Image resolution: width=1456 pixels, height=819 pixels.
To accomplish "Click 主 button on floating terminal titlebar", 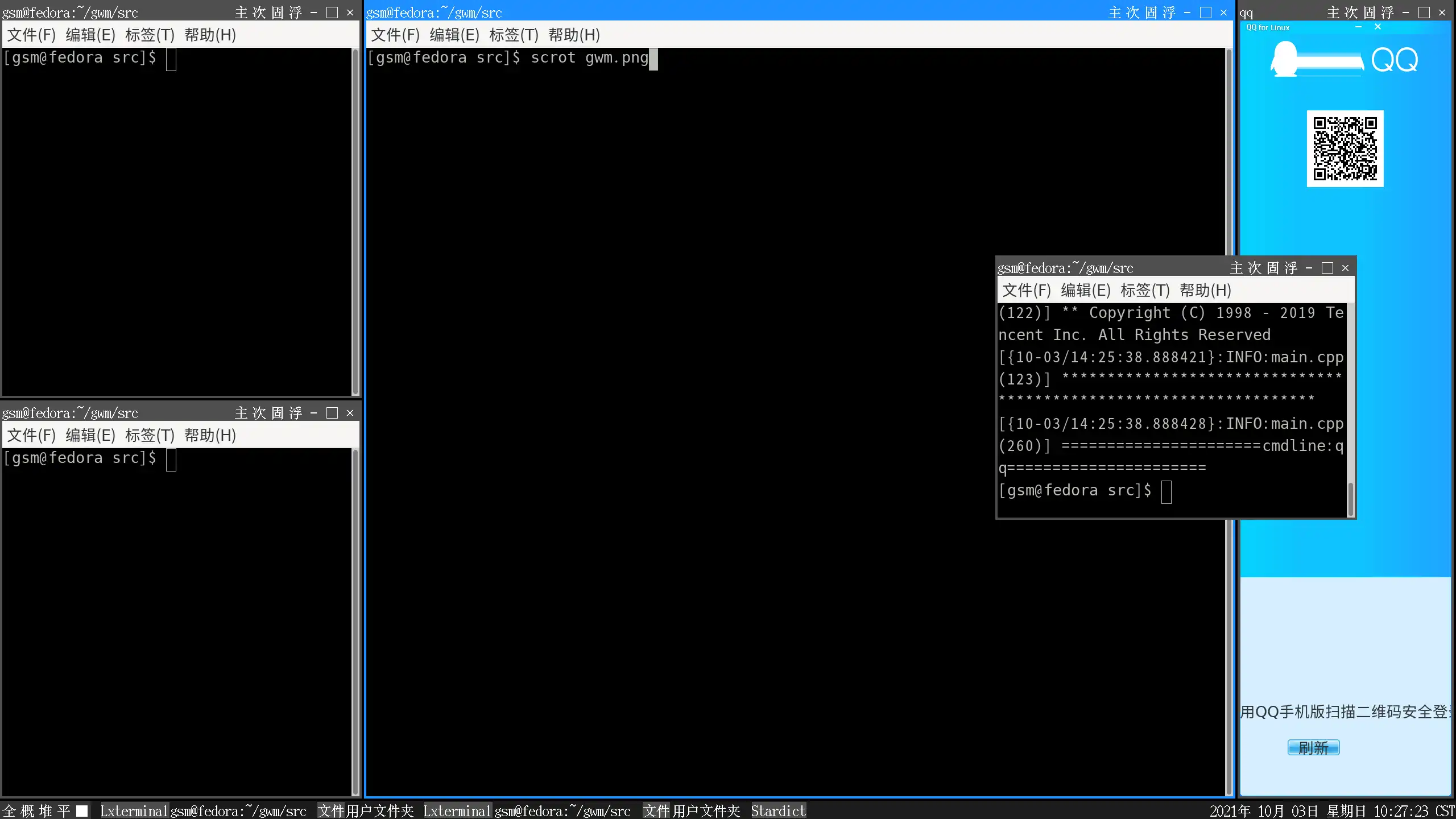I will click(1236, 268).
